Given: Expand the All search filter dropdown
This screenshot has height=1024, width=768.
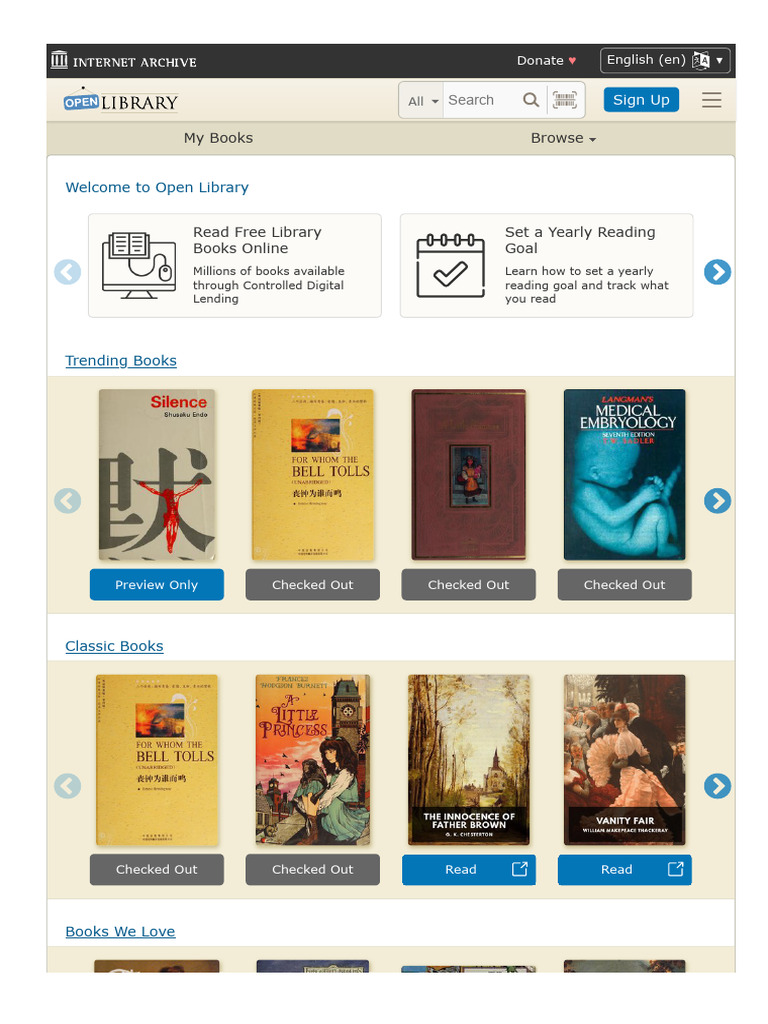Looking at the screenshot, I should tap(422, 101).
